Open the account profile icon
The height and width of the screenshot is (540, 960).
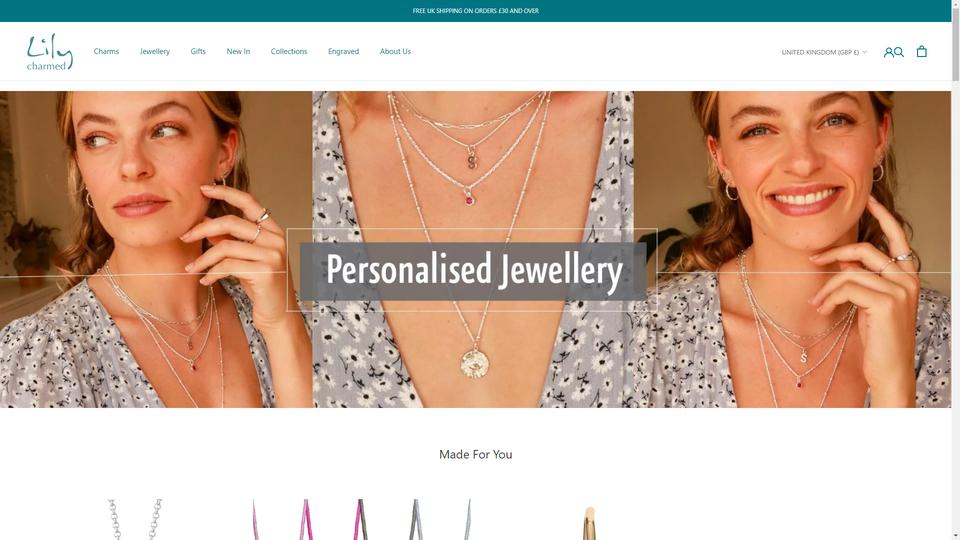click(x=888, y=52)
